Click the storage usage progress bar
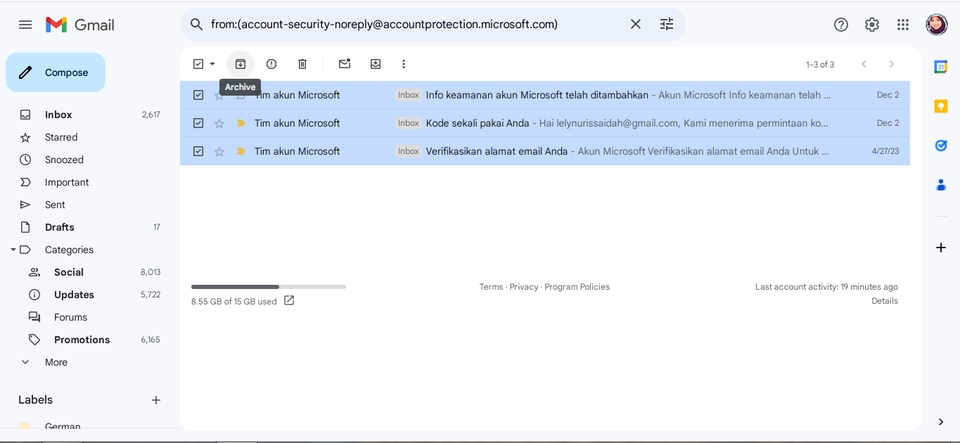Viewport: 960px width, 443px height. tap(268, 286)
